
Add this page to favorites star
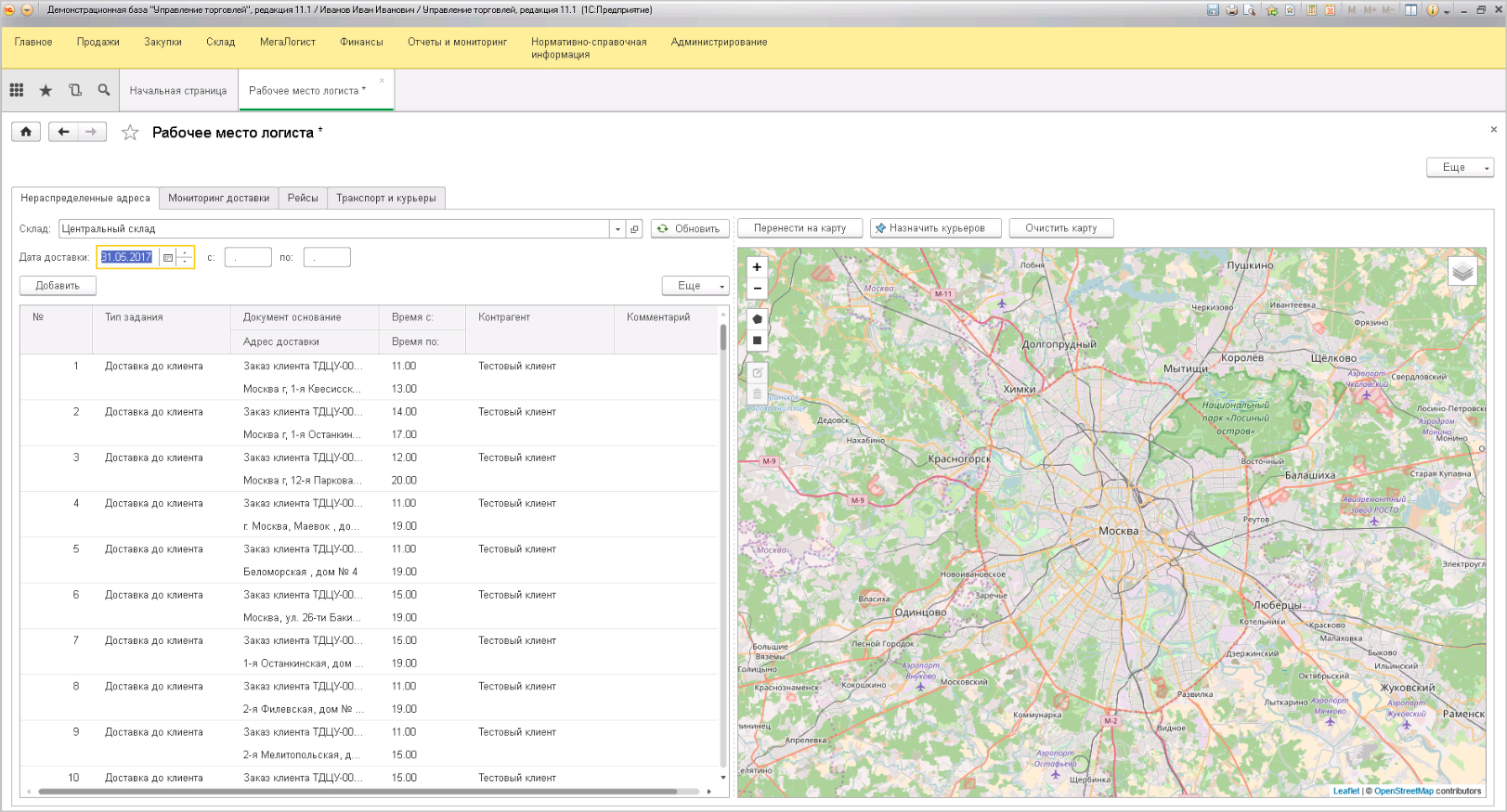(x=130, y=133)
